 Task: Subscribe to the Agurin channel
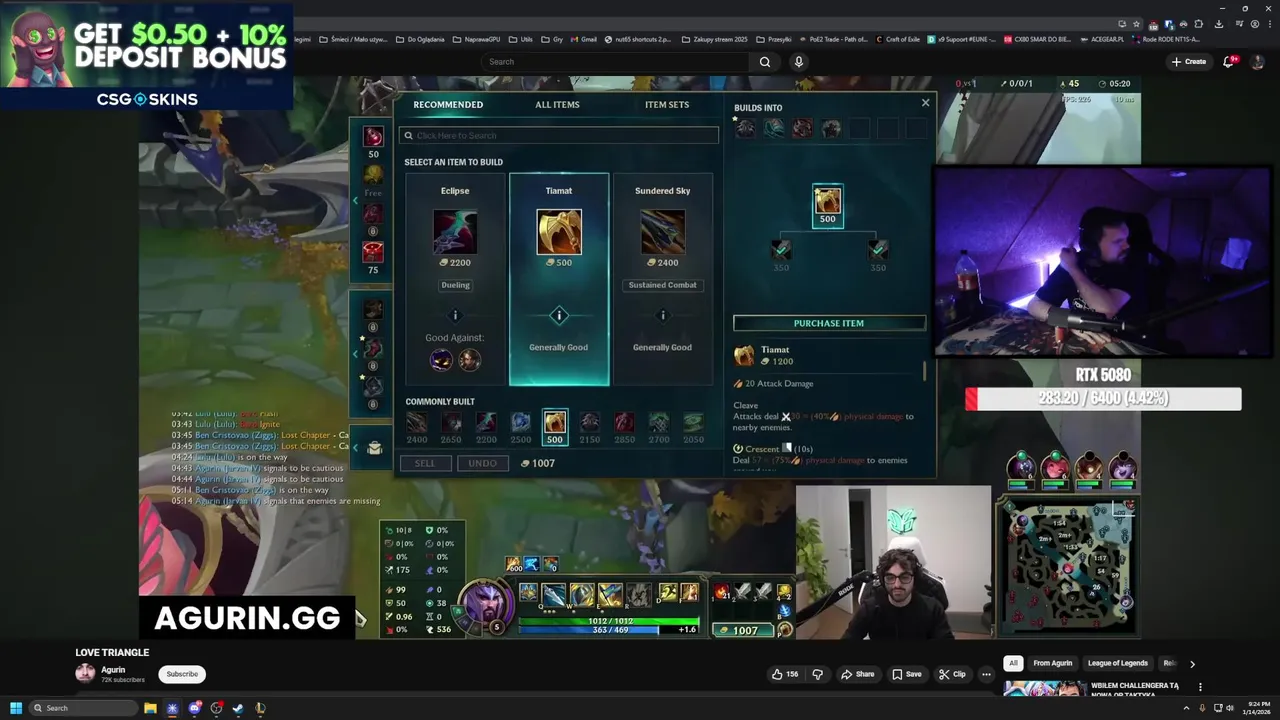tap(182, 674)
